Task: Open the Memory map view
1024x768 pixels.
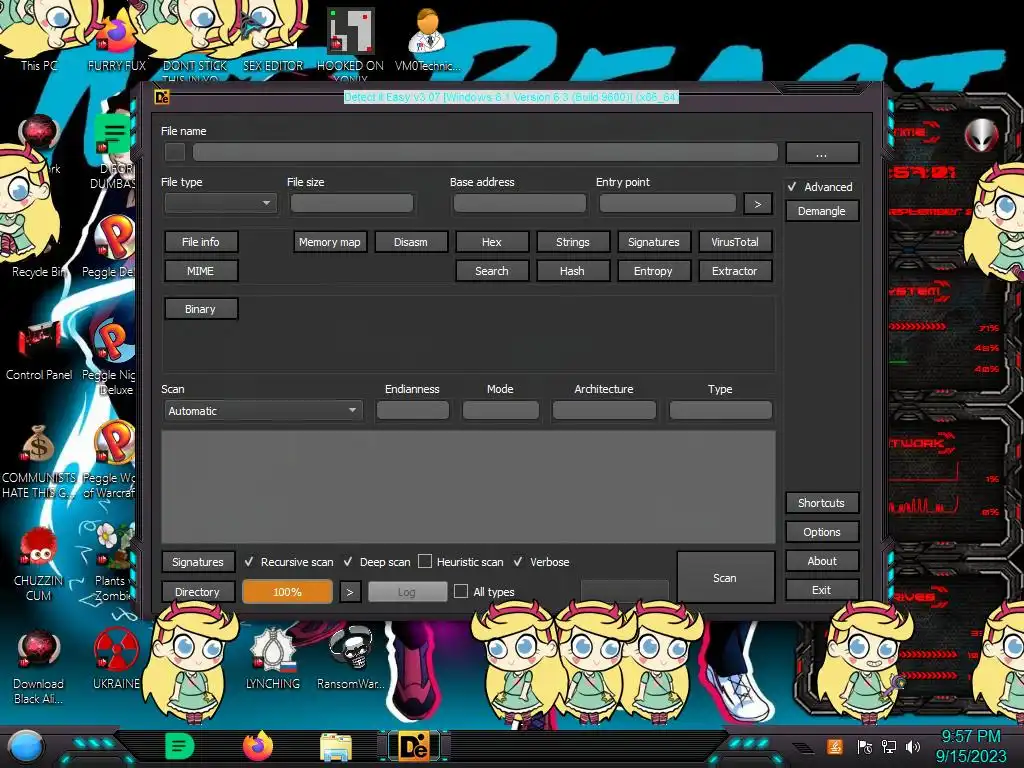Action: pyautogui.click(x=330, y=242)
